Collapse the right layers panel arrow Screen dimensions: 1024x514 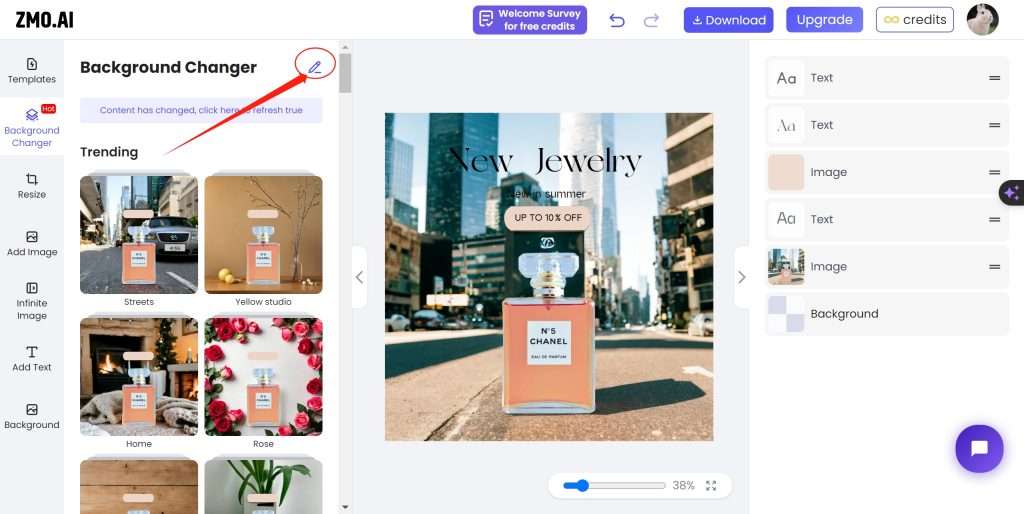point(741,277)
